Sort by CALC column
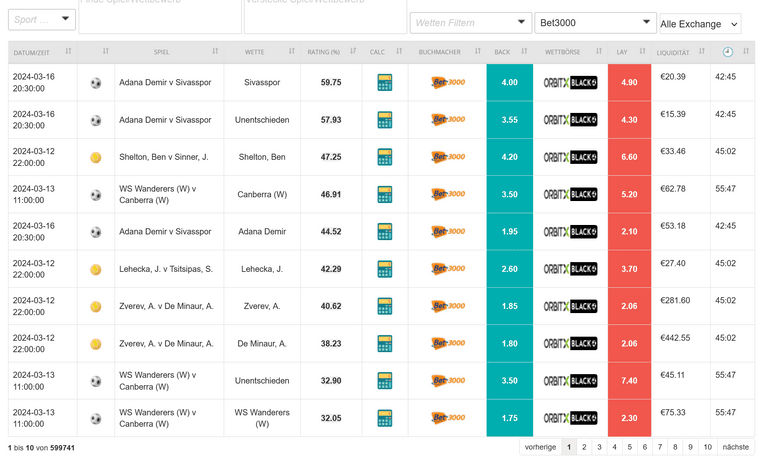760x459 pixels. pyautogui.click(x=399, y=51)
